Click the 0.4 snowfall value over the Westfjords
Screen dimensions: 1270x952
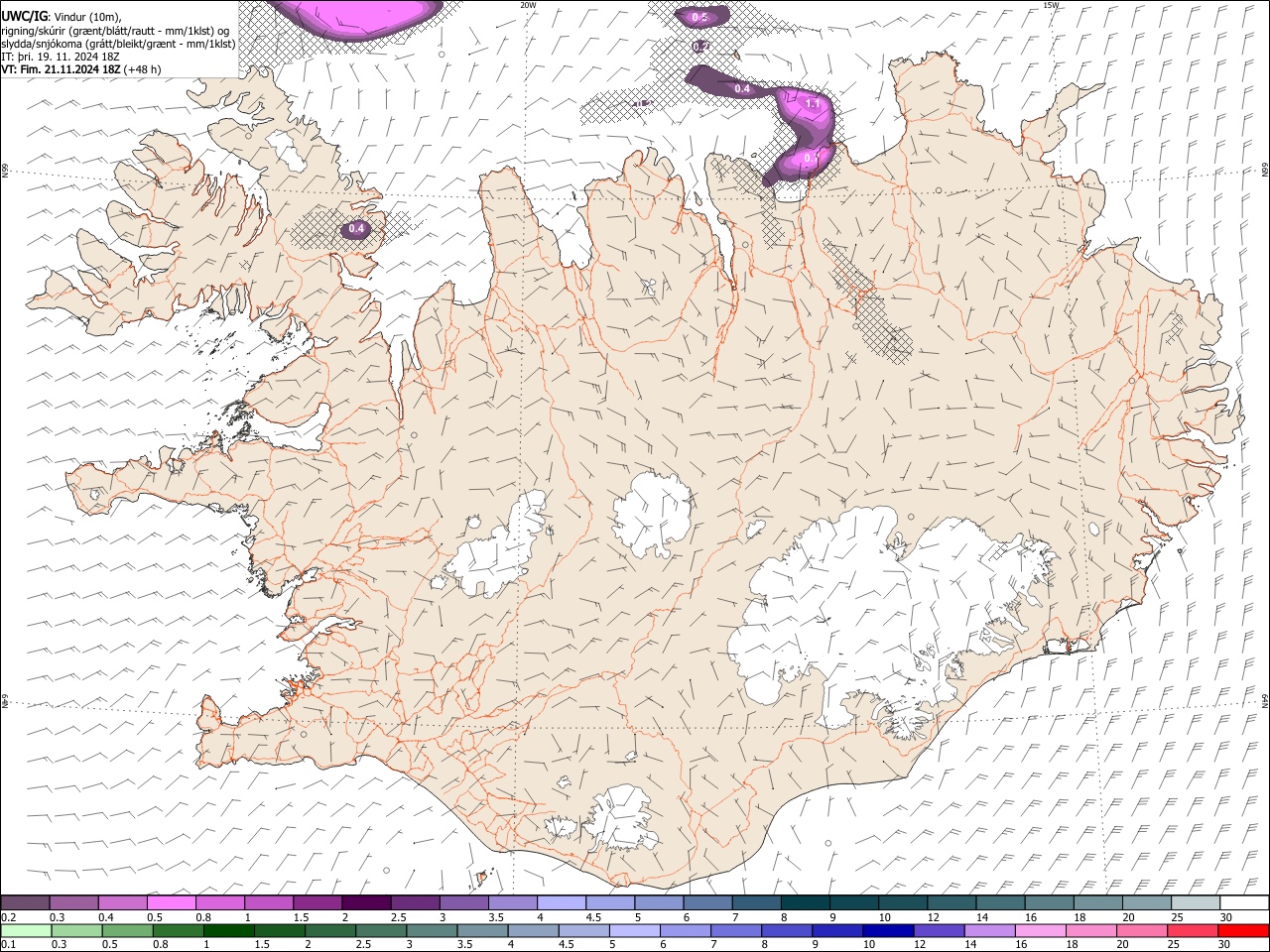click(355, 229)
